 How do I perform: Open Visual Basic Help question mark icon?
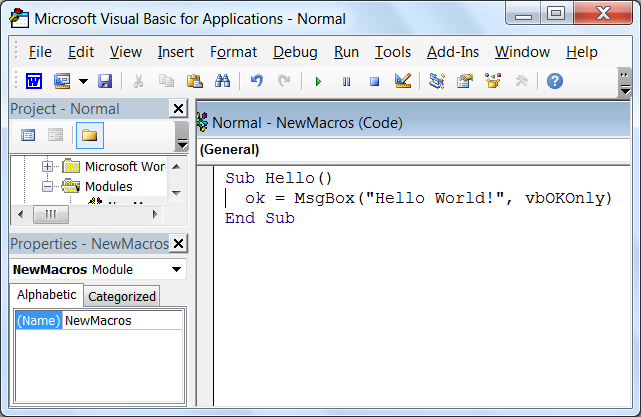555,81
